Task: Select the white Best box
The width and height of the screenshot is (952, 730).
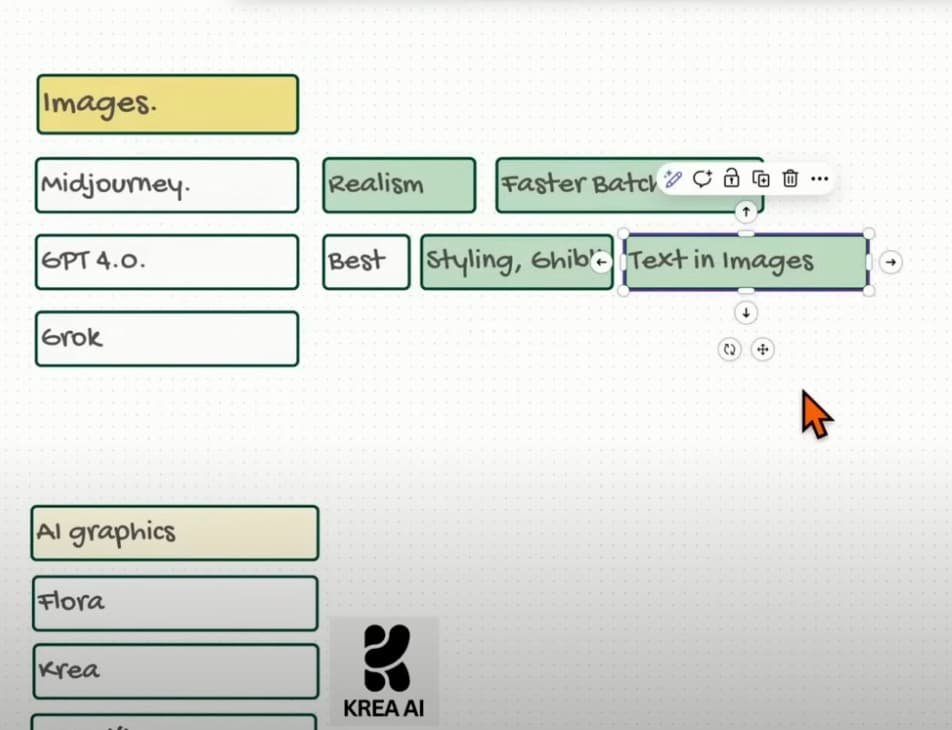Action: coord(366,262)
